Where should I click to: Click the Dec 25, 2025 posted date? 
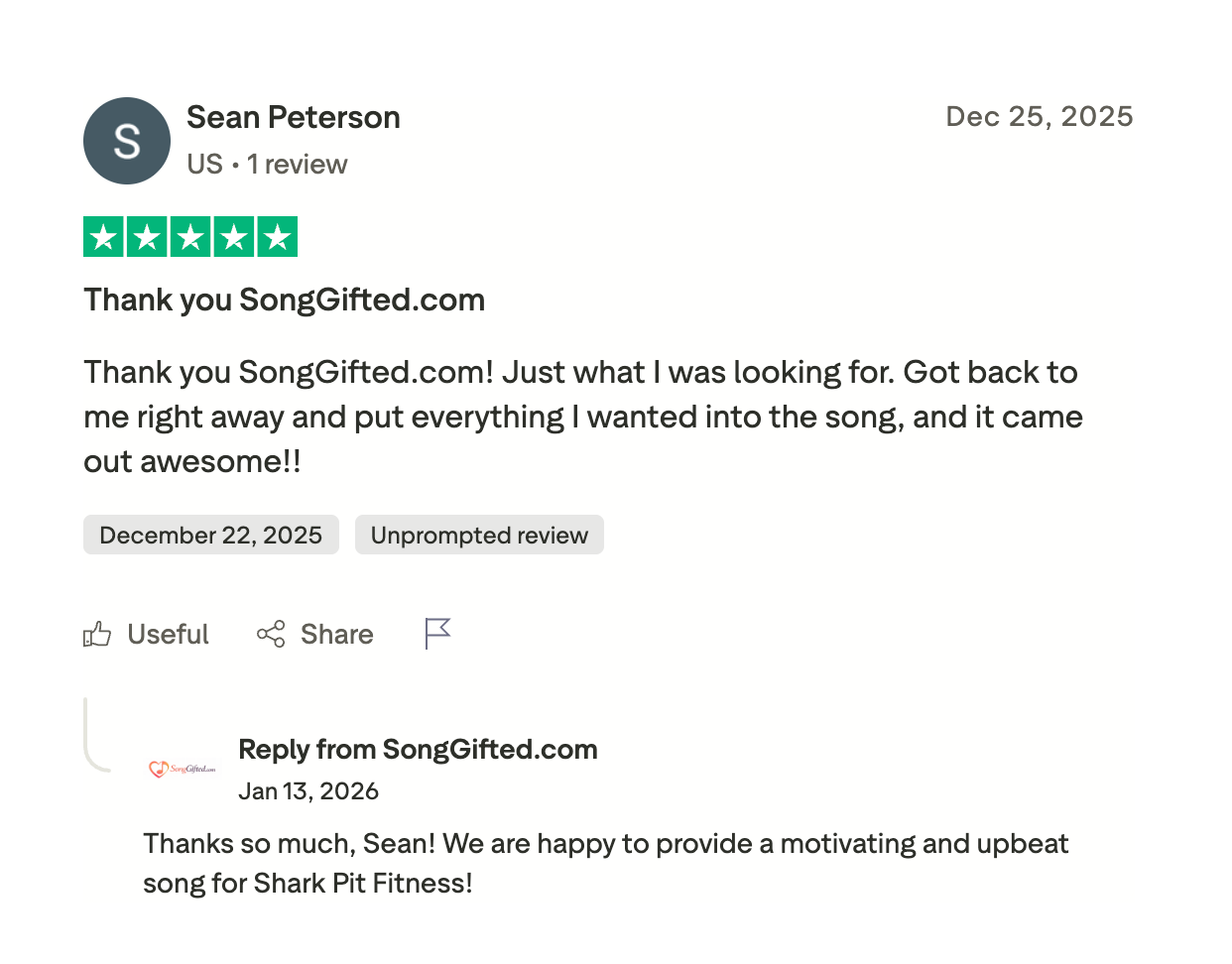(x=1039, y=117)
